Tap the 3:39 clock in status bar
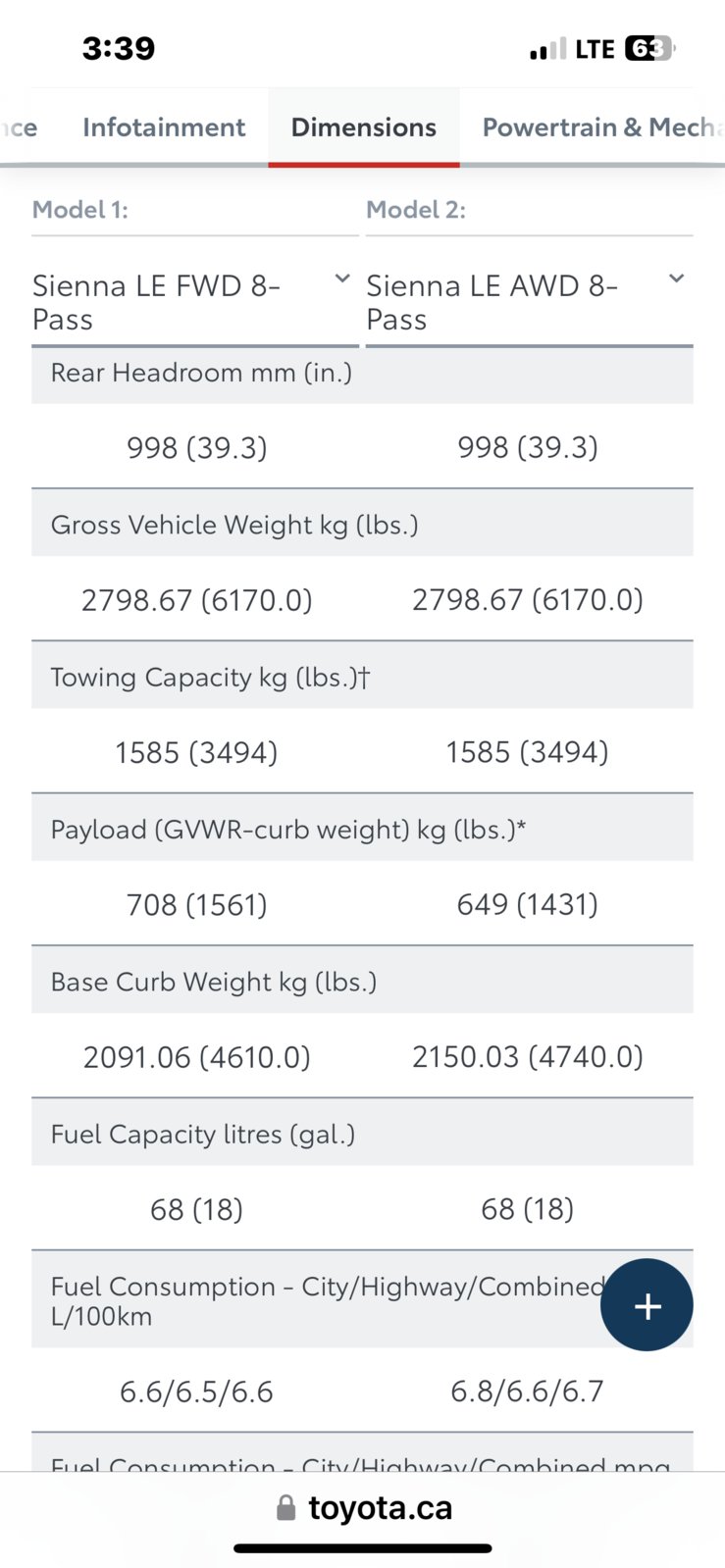This screenshot has height=1568, width=725. (x=119, y=48)
